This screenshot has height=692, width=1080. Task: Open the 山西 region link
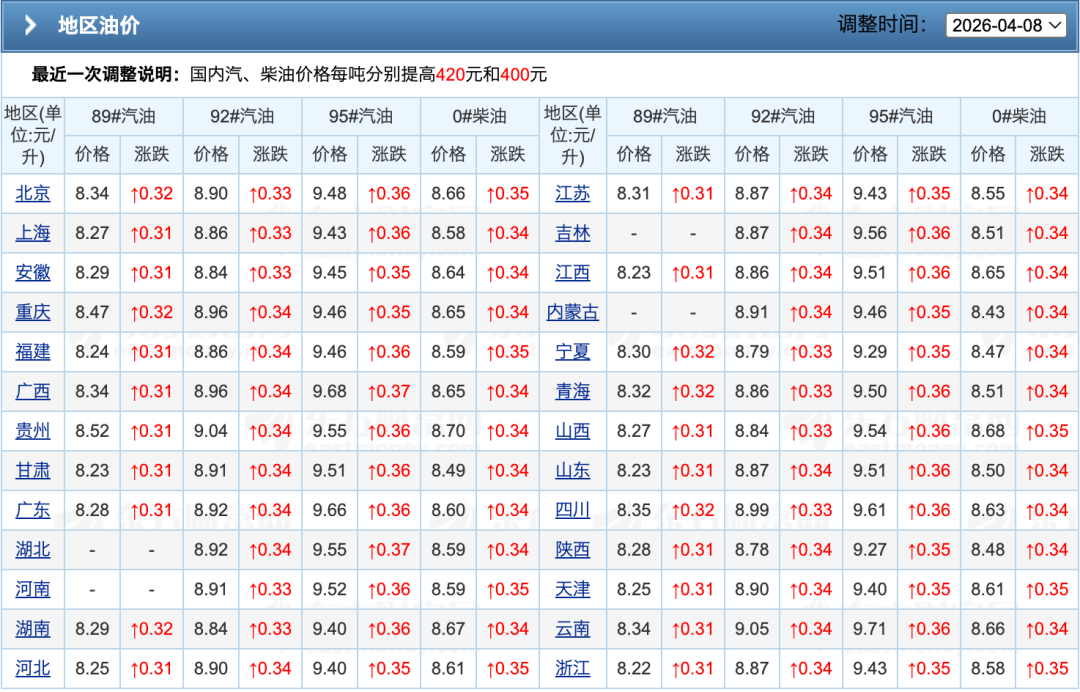pyautogui.click(x=572, y=431)
